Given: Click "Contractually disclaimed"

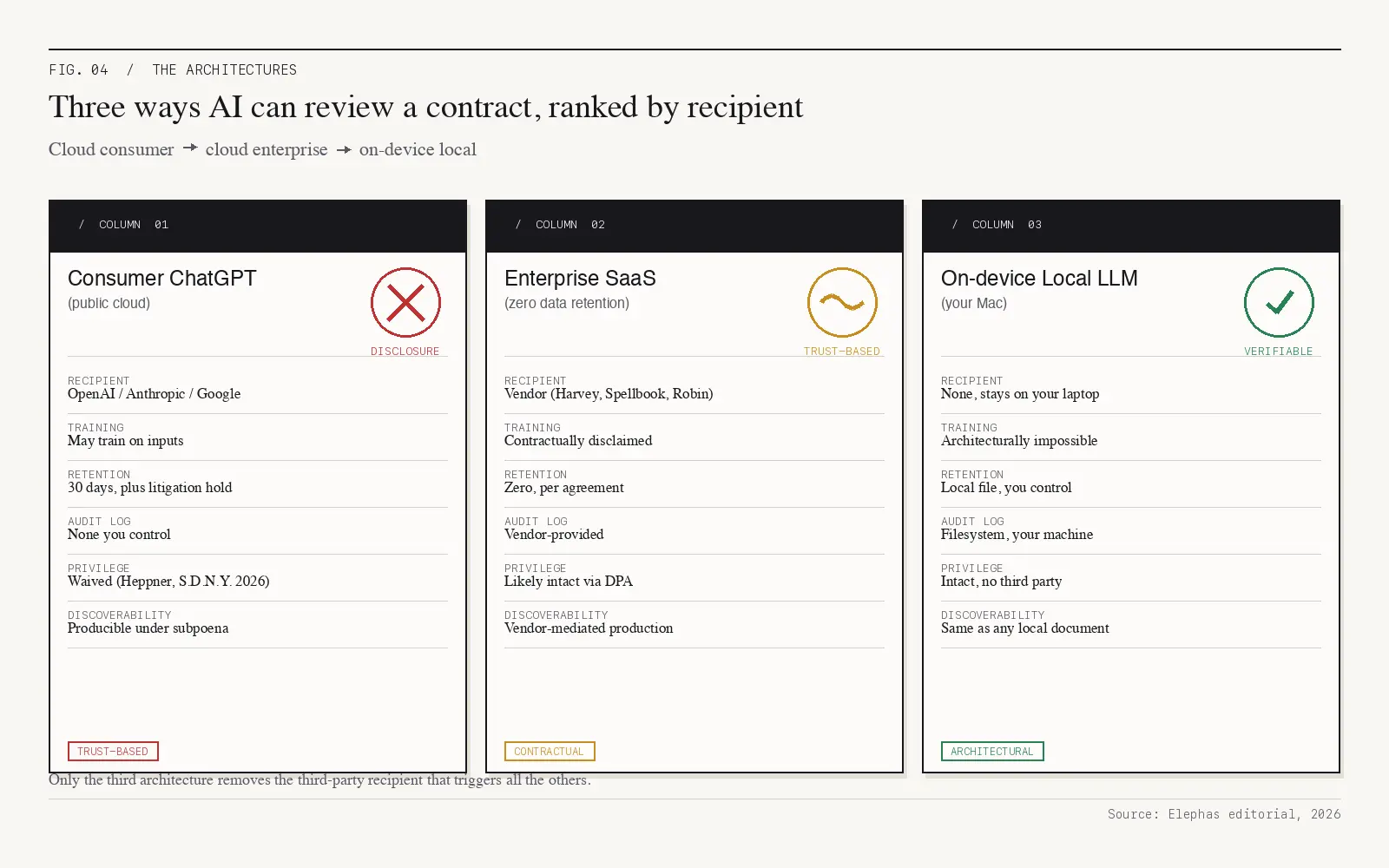Looking at the screenshot, I should tap(578, 441).
